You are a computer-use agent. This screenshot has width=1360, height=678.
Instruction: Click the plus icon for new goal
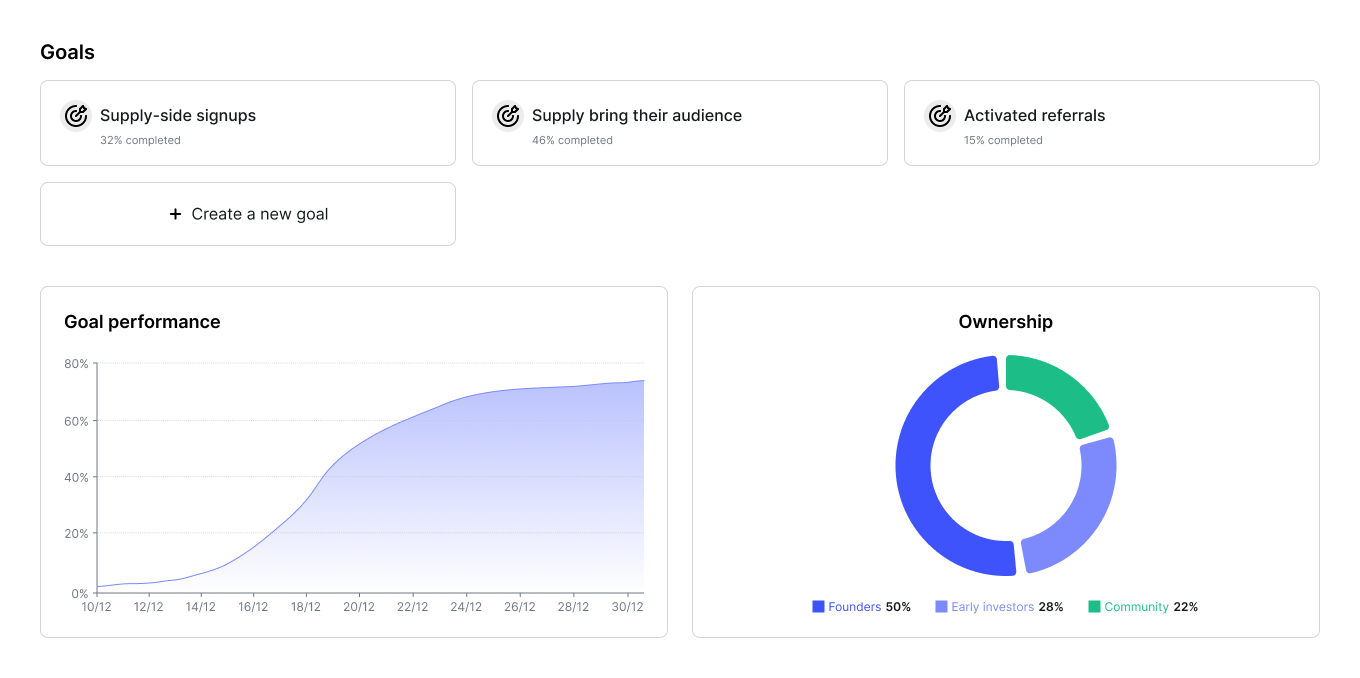pyautogui.click(x=175, y=214)
